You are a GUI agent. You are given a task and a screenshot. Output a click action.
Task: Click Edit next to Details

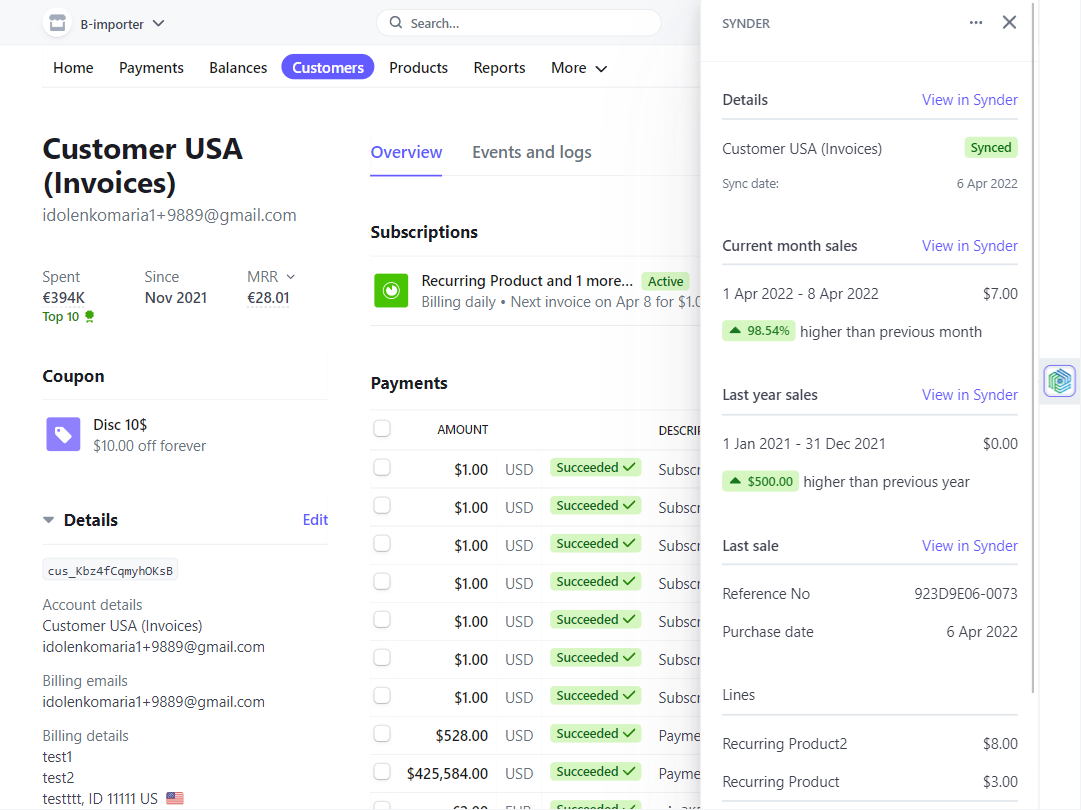point(315,520)
